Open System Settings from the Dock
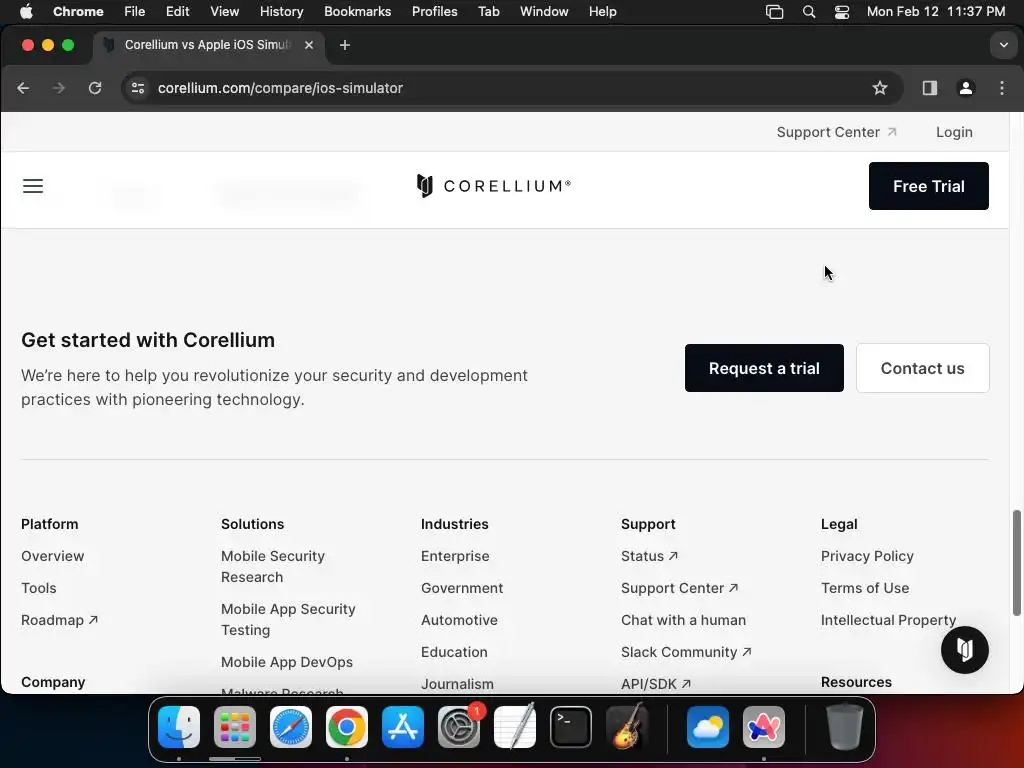Screen dimensions: 1024x768 [459, 727]
